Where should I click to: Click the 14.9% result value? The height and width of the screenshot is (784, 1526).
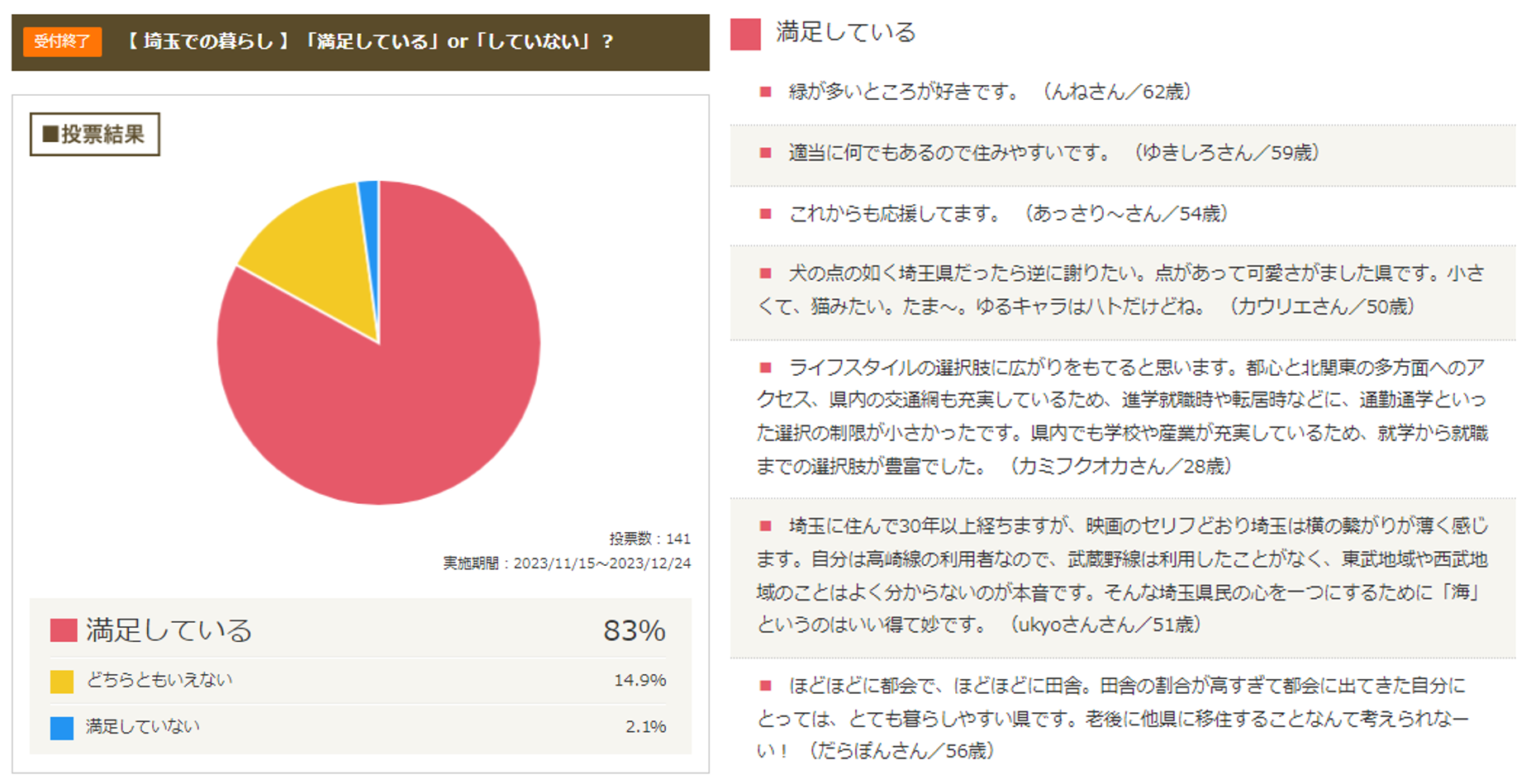(x=639, y=681)
